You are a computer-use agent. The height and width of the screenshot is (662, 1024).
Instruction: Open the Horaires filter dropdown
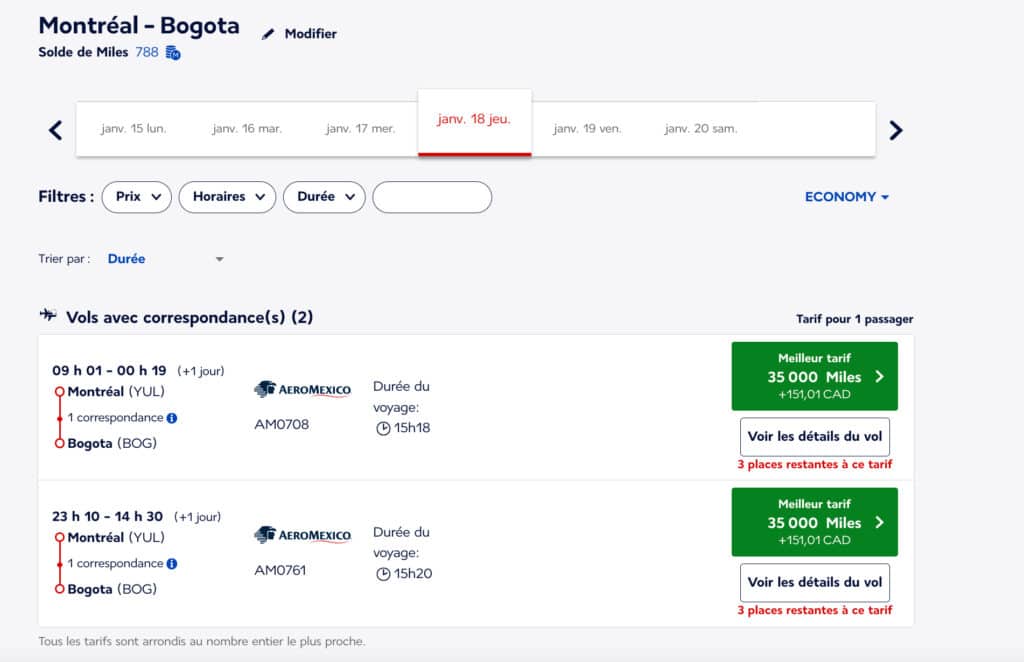pyautogui.click(x=227, y=197)
